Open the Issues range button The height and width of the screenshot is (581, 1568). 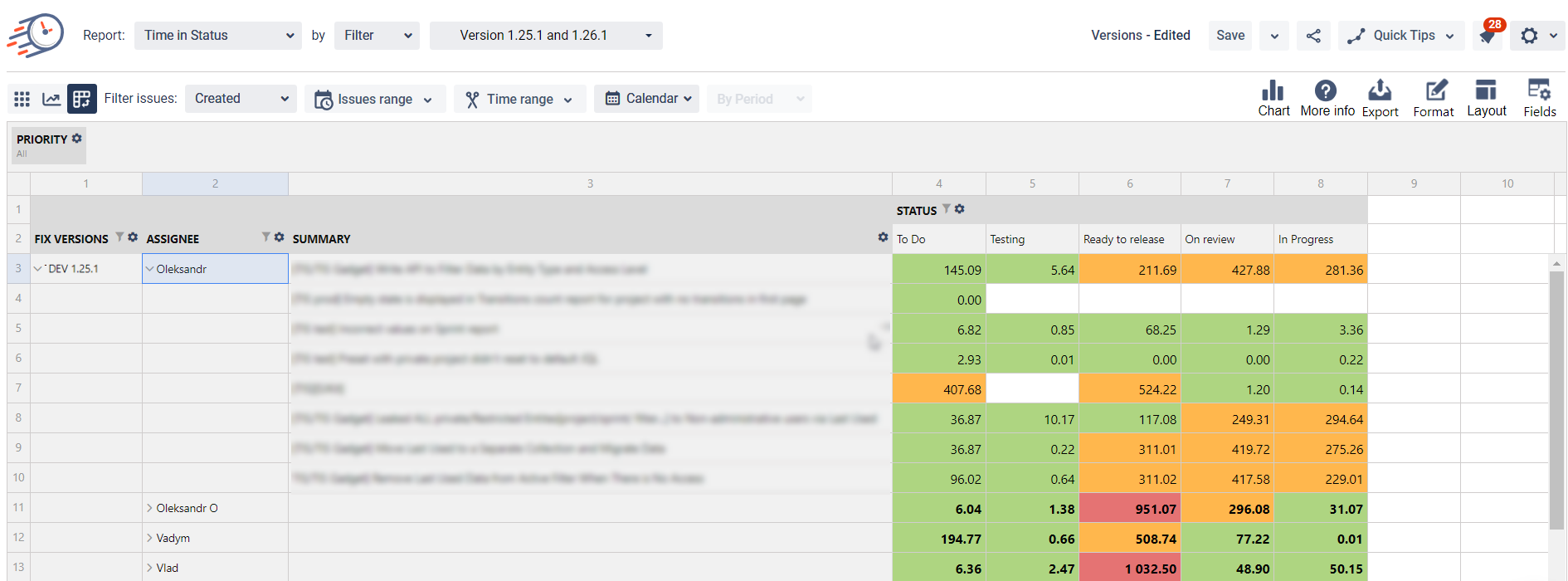coord(374,99)
